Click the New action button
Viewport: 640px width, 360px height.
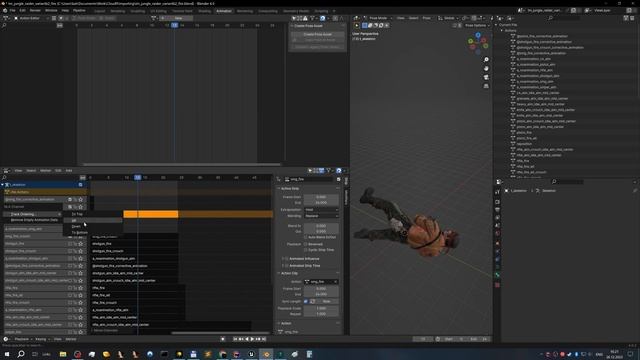(178, 18)
